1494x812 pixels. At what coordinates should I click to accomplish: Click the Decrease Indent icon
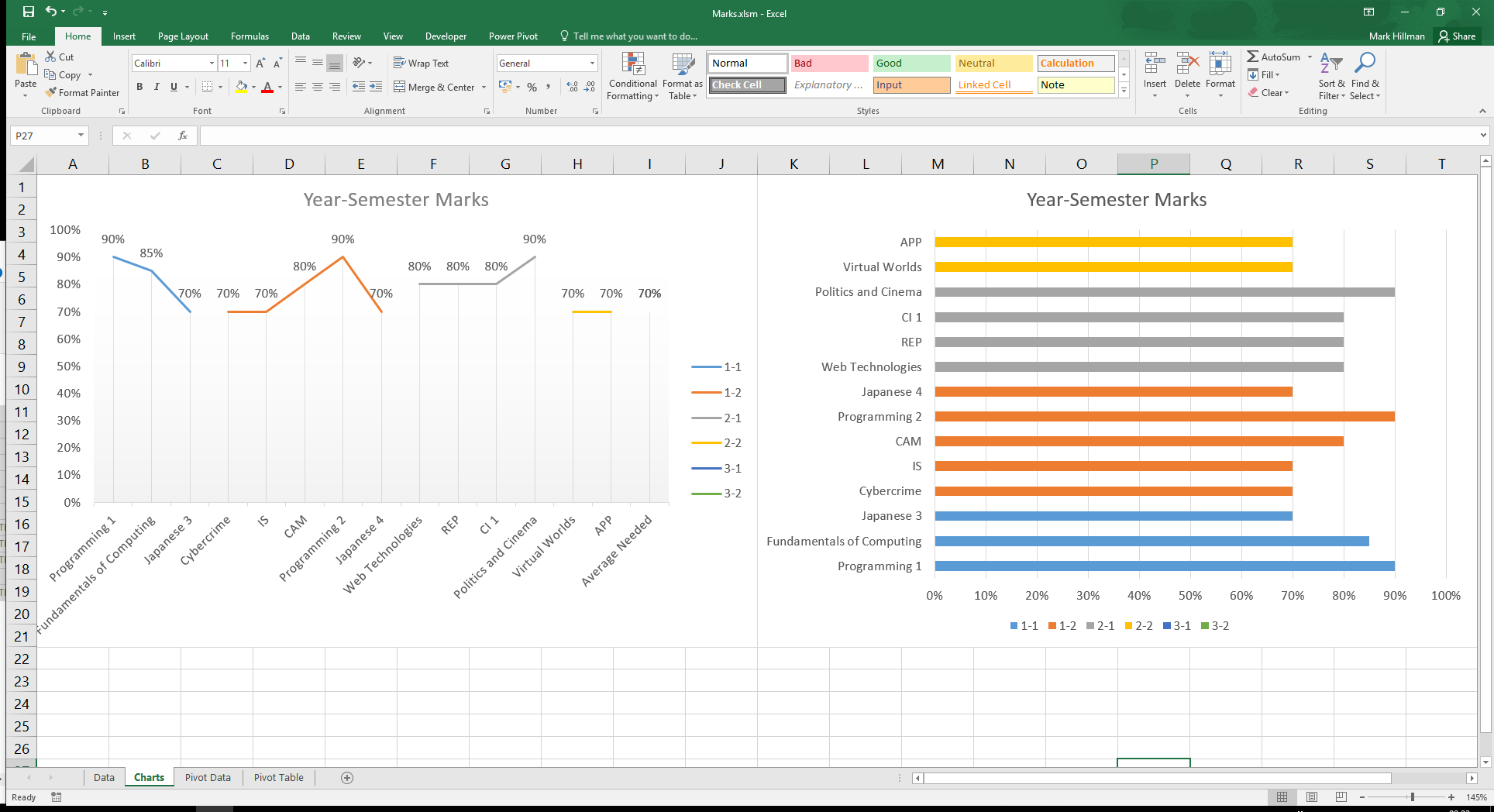click(x=359, y=87)
